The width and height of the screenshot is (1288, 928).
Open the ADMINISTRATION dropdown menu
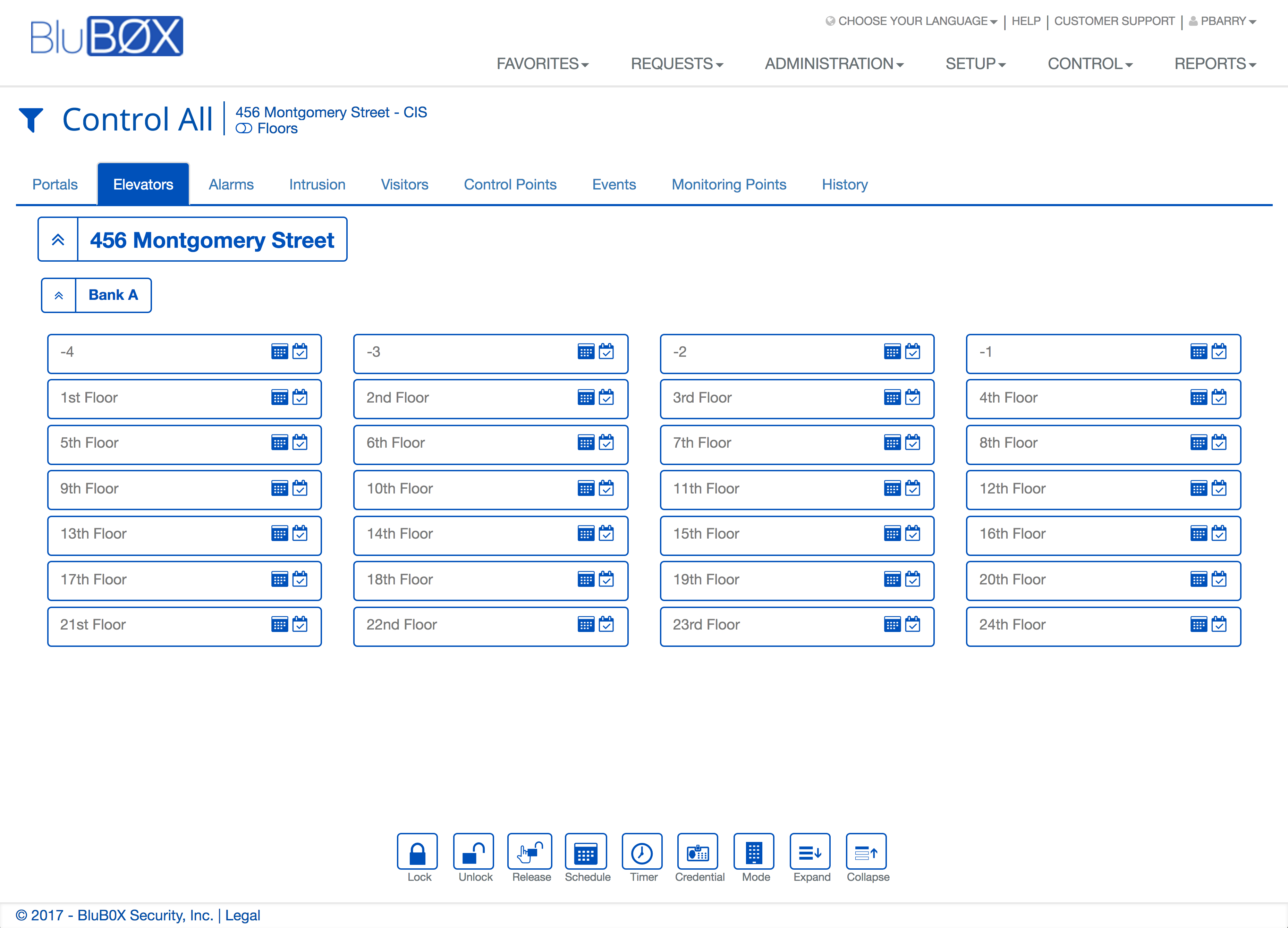(834, 64)
